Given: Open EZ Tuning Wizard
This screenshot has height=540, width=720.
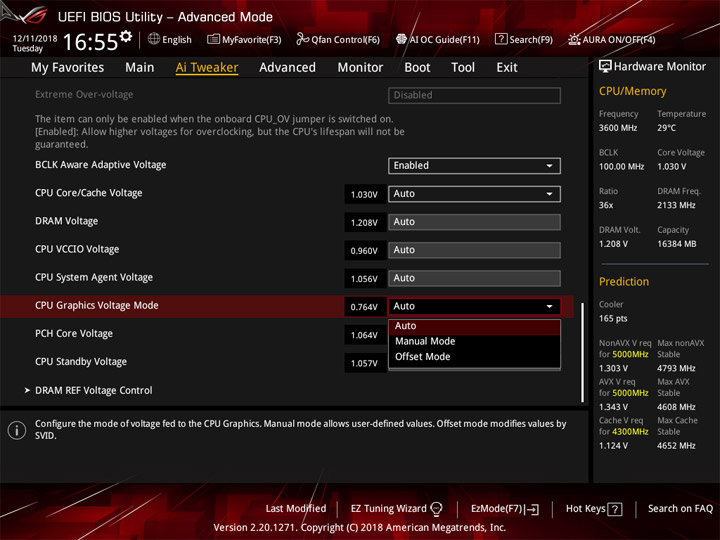Looking at the screenshot, I should click(396, 509).
